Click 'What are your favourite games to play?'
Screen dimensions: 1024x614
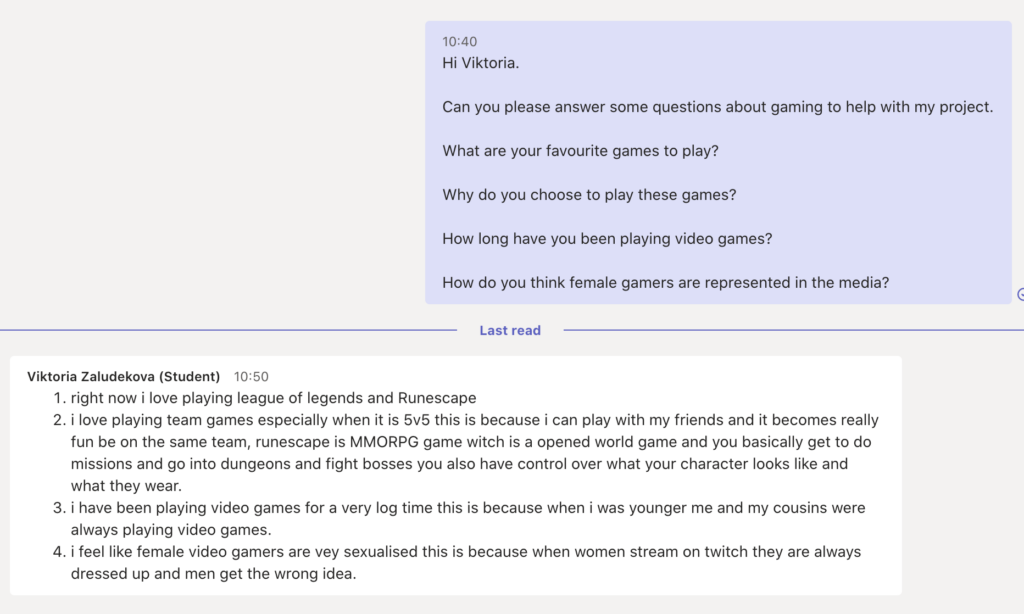[581, 151]
